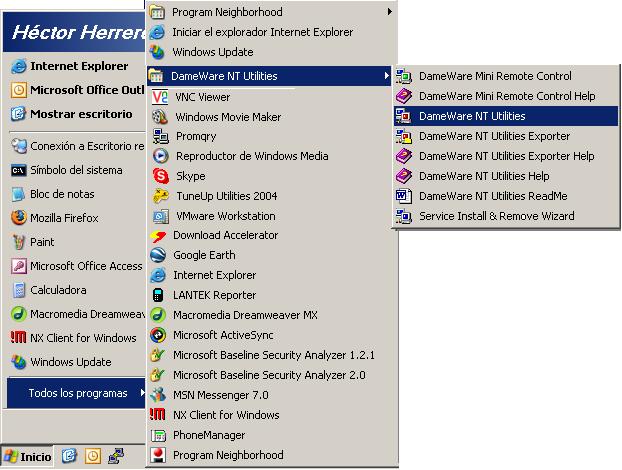Select Windows Update in programs list
The width and height of the screenshot is (622, 470).
coord(271,52)
